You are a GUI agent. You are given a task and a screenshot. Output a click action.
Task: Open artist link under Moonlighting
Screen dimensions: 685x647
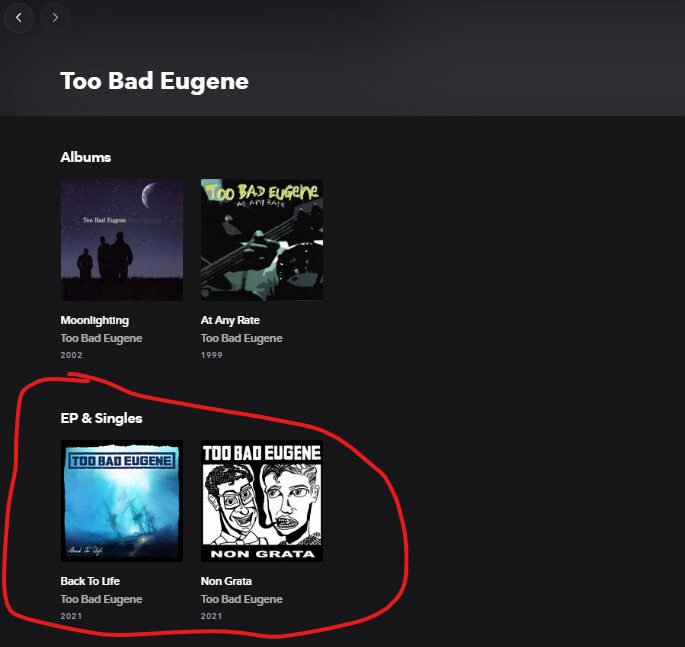click(101, 338)
